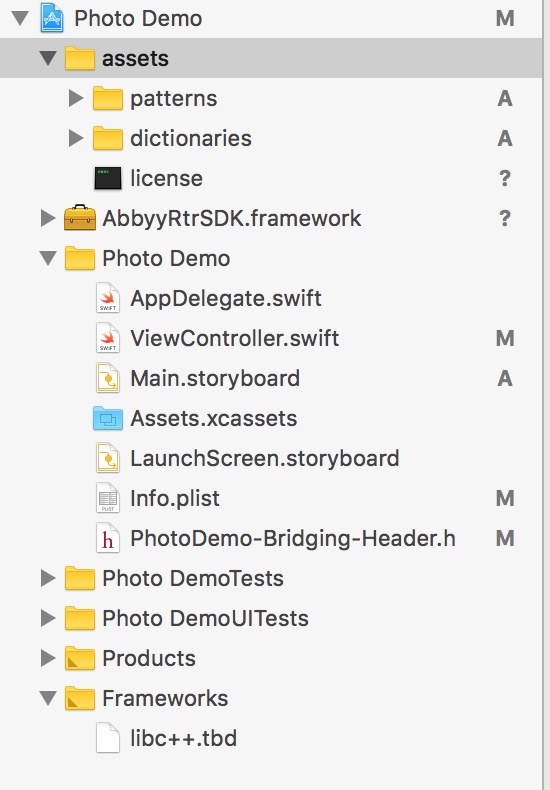The height and width of the screenshot is (790, 550).
Task: Click the ViewController.swift Swift file icon
Action: 108,338
